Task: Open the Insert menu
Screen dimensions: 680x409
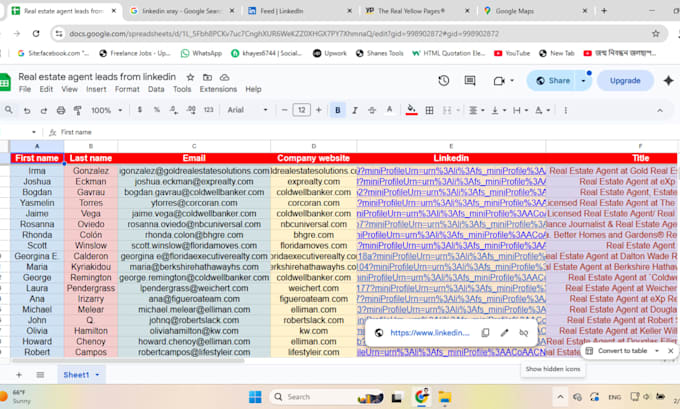Action: [96, 89]
